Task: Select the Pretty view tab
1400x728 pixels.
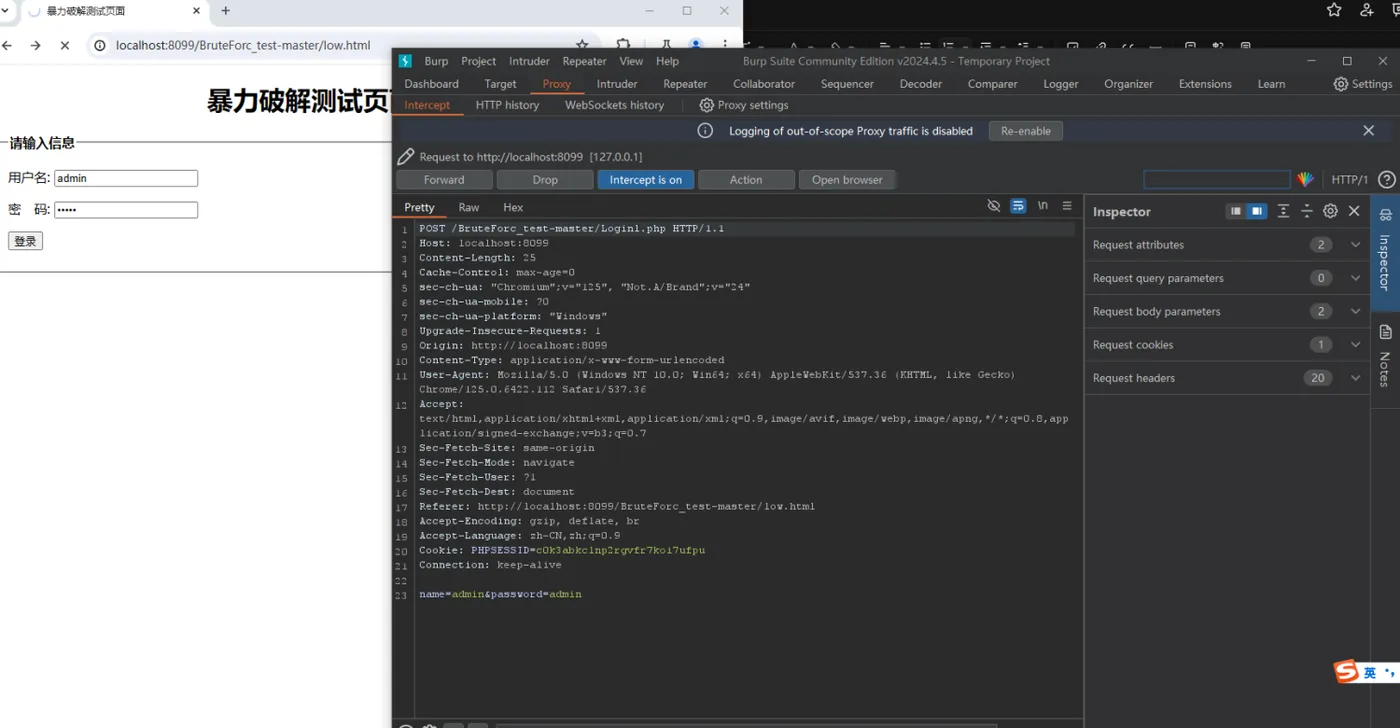Action: [x=419, y=208]
